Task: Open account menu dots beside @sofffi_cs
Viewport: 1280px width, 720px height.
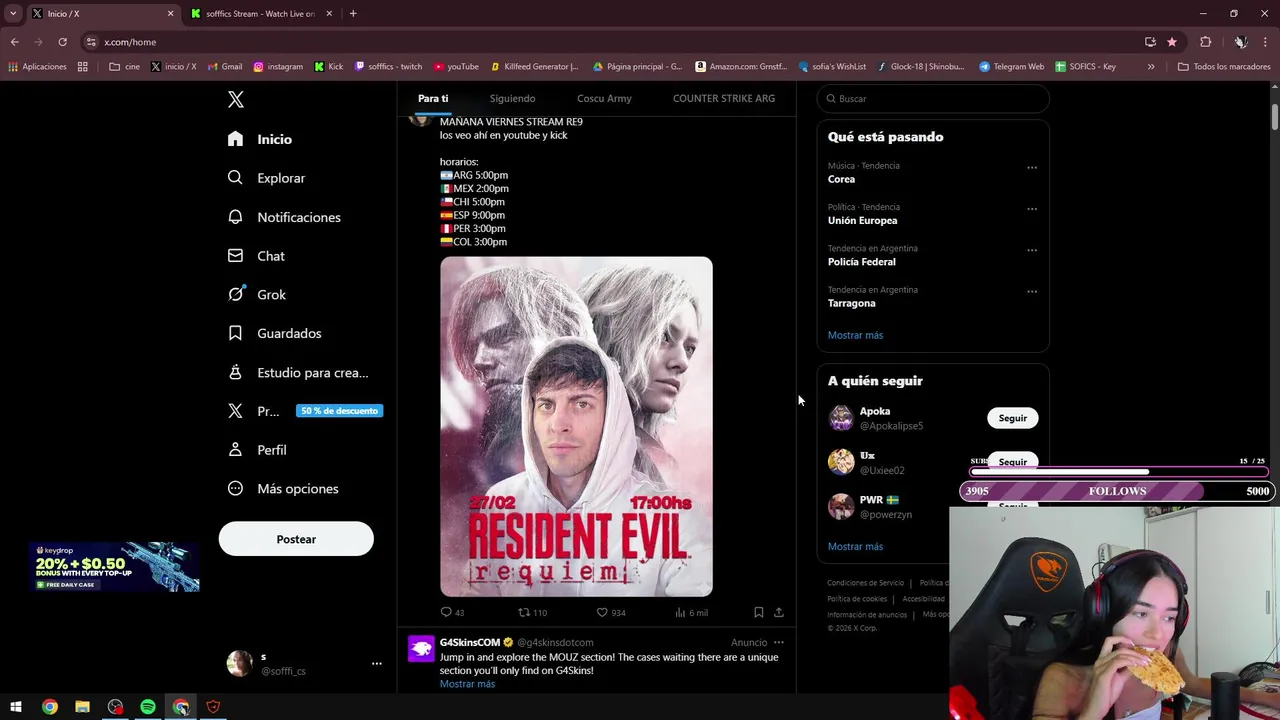Action: click(377, 663)
